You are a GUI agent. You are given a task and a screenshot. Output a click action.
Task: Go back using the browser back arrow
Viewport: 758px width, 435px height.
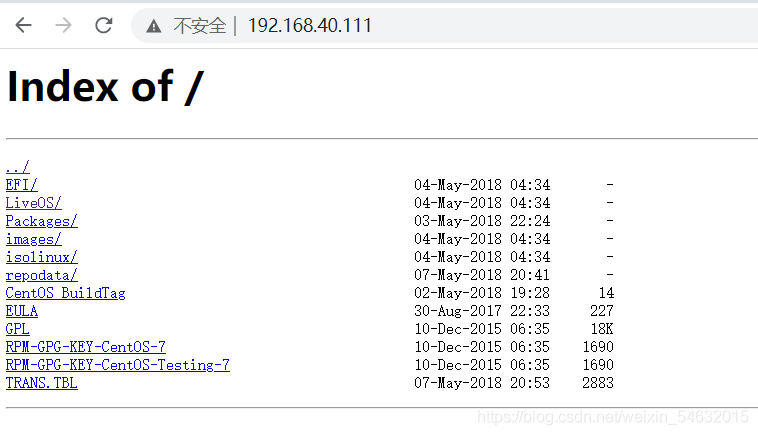[x=23, y=25]
